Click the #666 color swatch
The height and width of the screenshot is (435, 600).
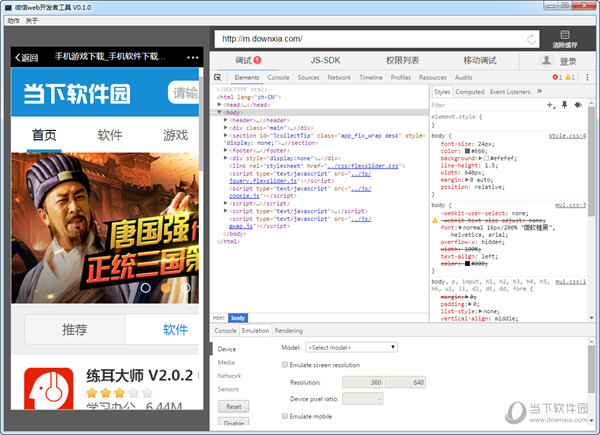(x=467, y=151)
